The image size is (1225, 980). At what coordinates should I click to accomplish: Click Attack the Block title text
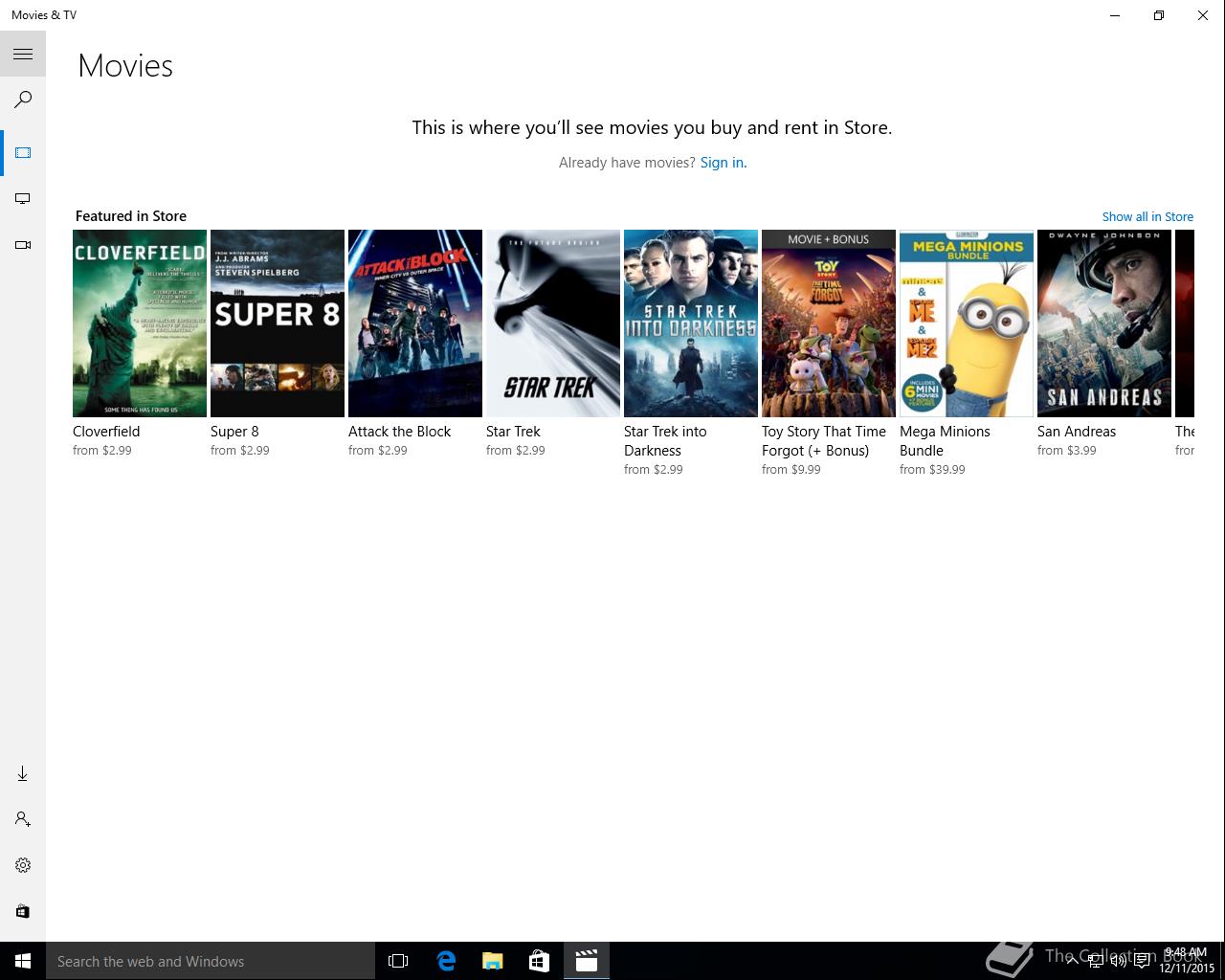pos(399,432)
